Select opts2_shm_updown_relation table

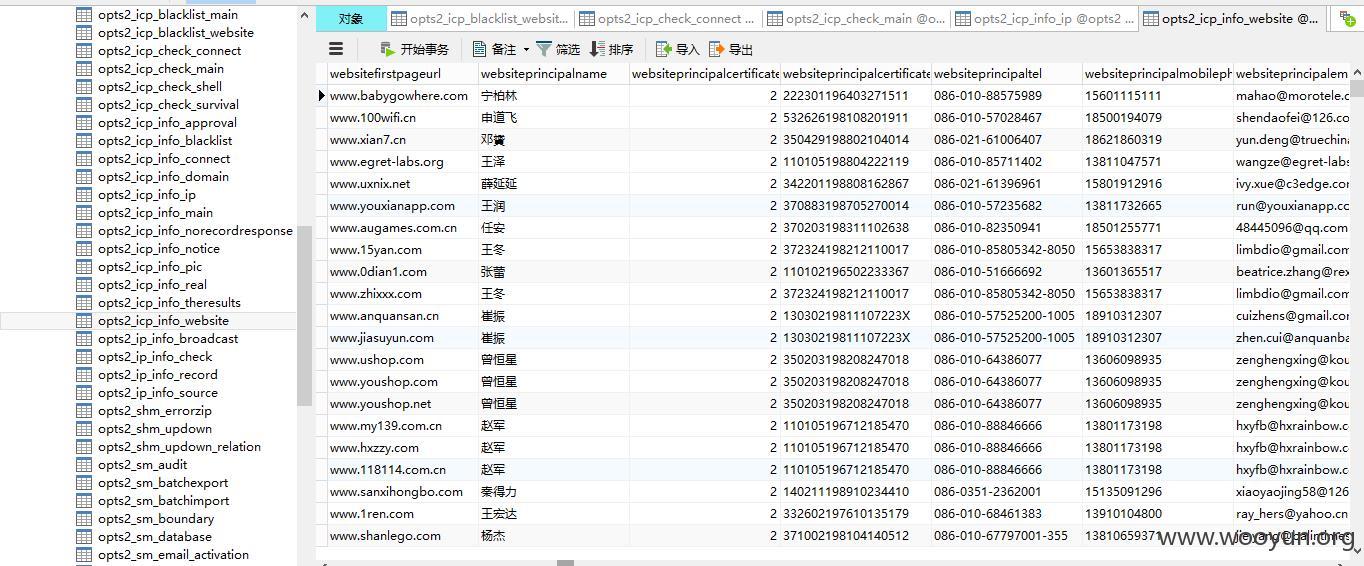coord(179,447)
